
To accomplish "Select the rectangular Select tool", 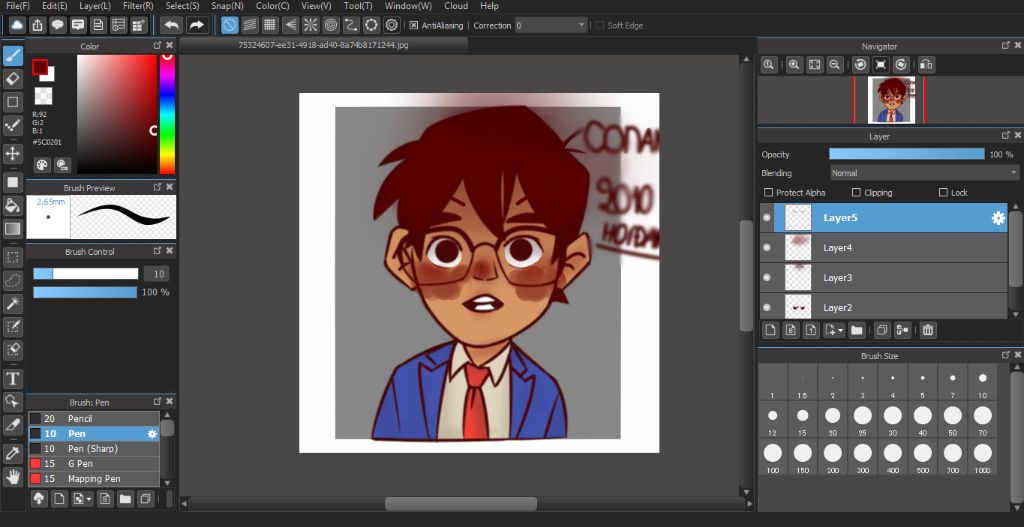I will (12, 257).
